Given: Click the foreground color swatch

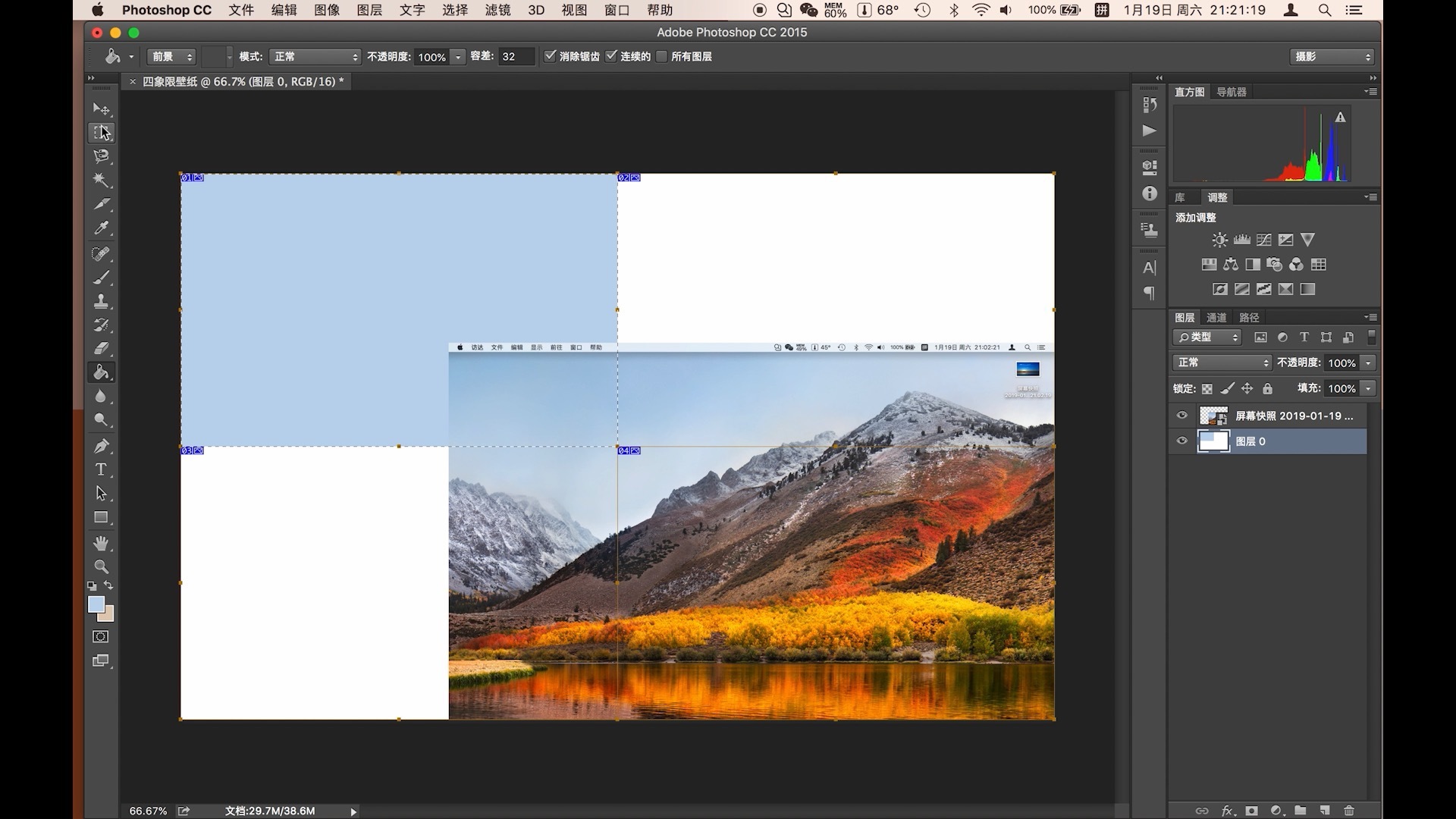Looking at the screenshot, I should click(x=96, y=604).
